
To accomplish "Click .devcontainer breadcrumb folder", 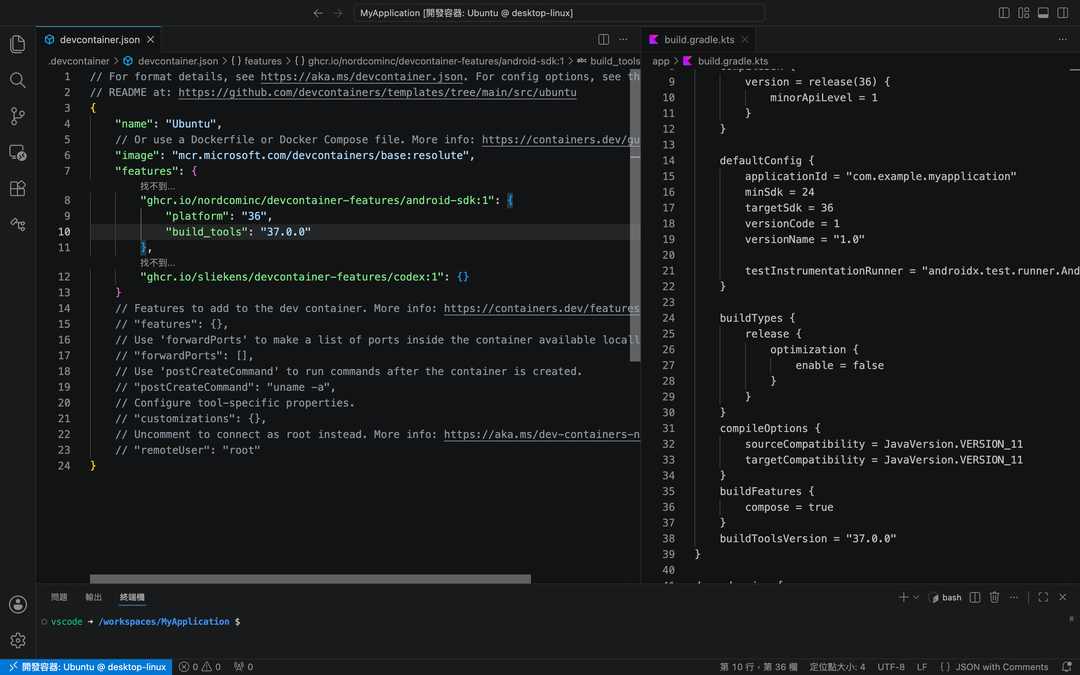I will [79, 61].
